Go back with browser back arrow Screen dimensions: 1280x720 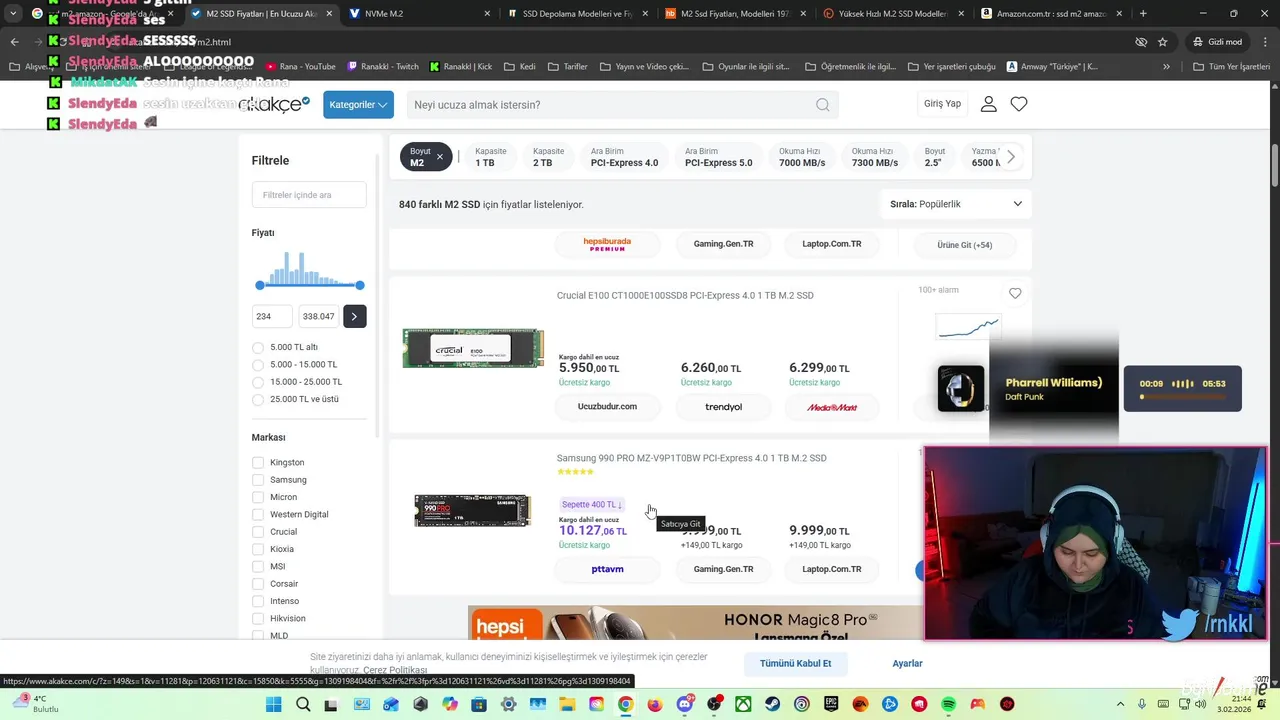14,42
